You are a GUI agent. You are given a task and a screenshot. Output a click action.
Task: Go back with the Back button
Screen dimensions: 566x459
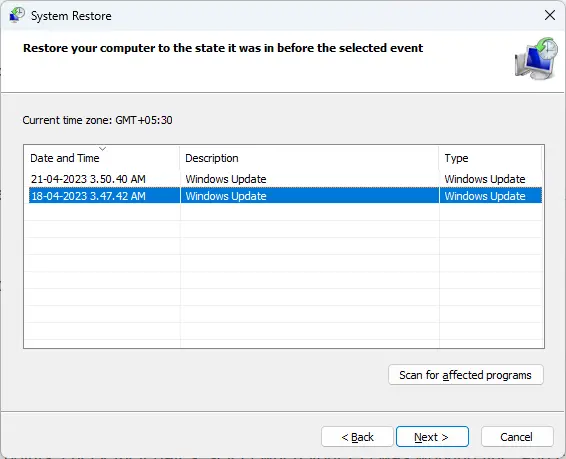pos(357,437)
